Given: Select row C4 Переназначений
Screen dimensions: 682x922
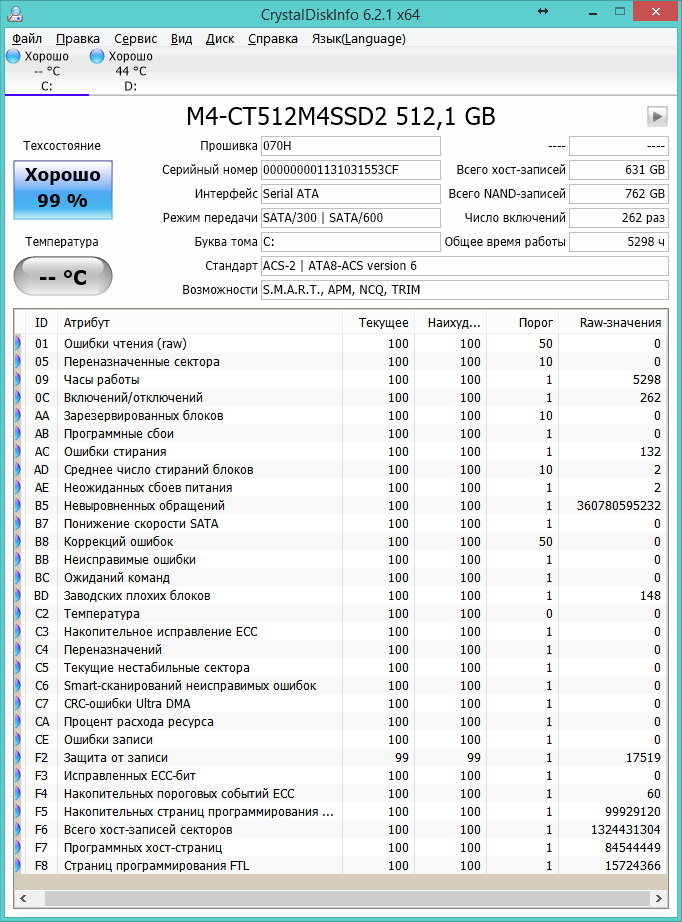Looking at the screenshot, I should tap(341, 650).
